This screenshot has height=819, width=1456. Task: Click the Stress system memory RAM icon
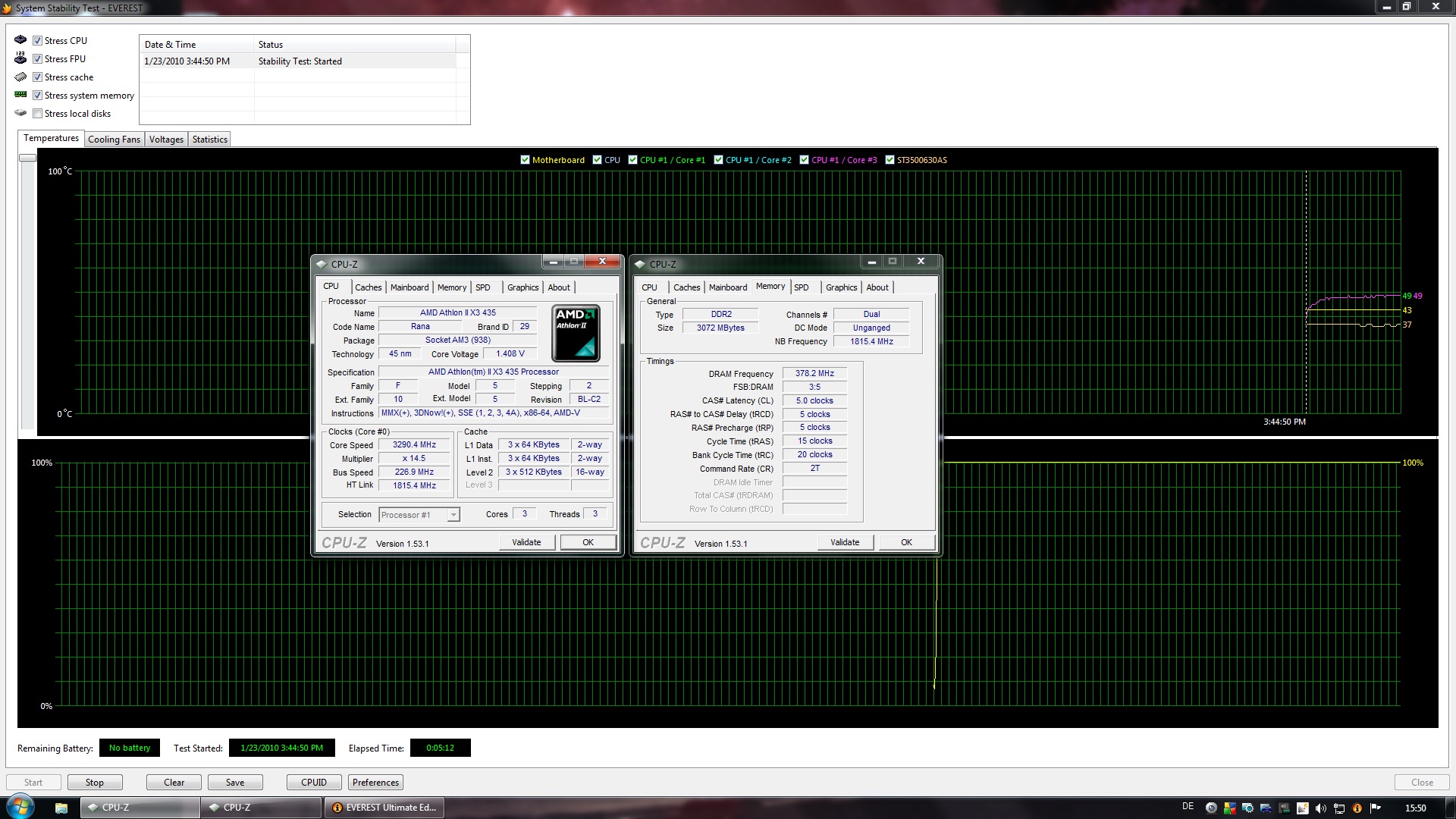(20, 95)
